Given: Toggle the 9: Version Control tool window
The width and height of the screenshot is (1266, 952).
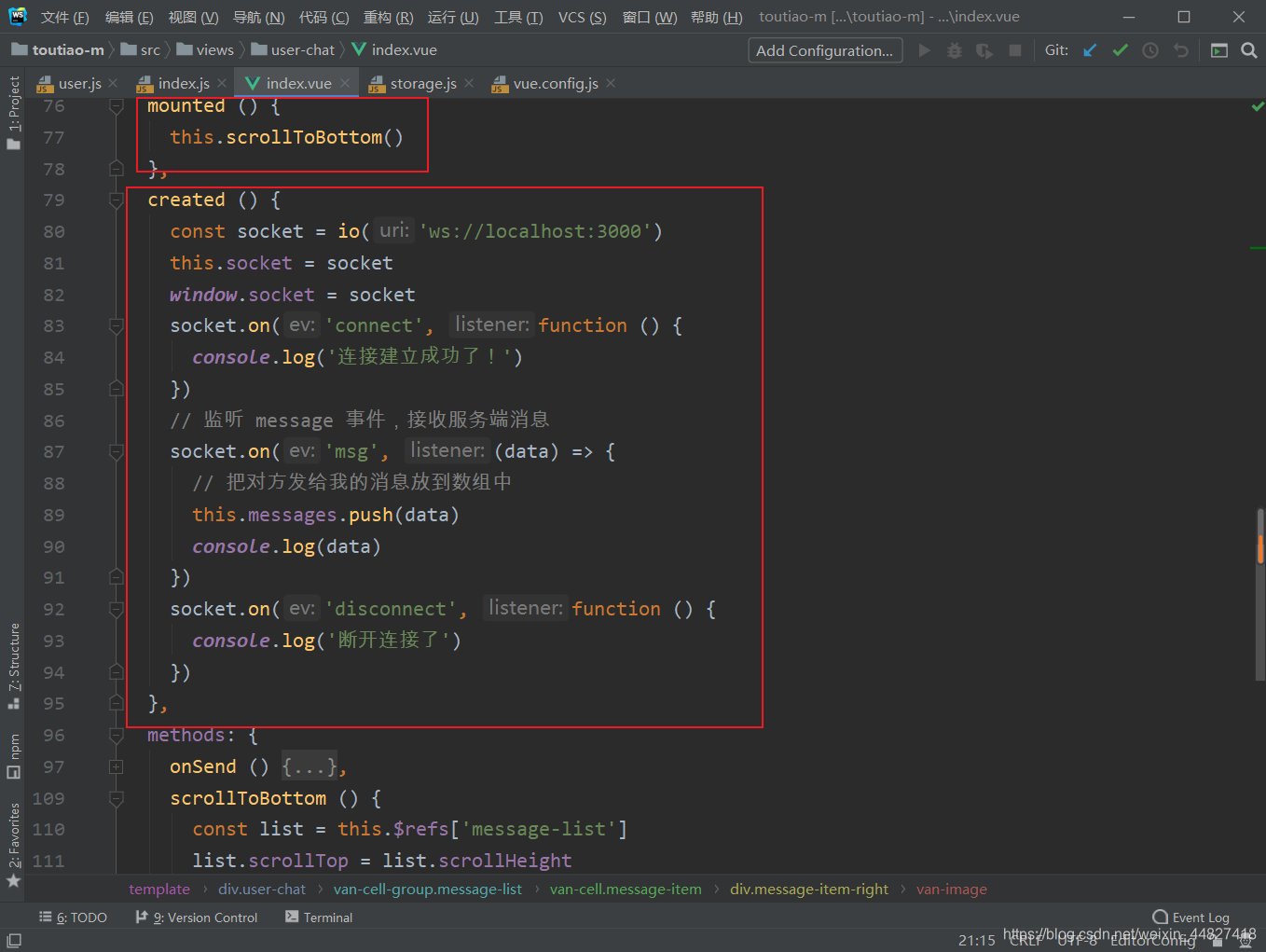Looking at the screenshot, I should [x=197, y=918].
